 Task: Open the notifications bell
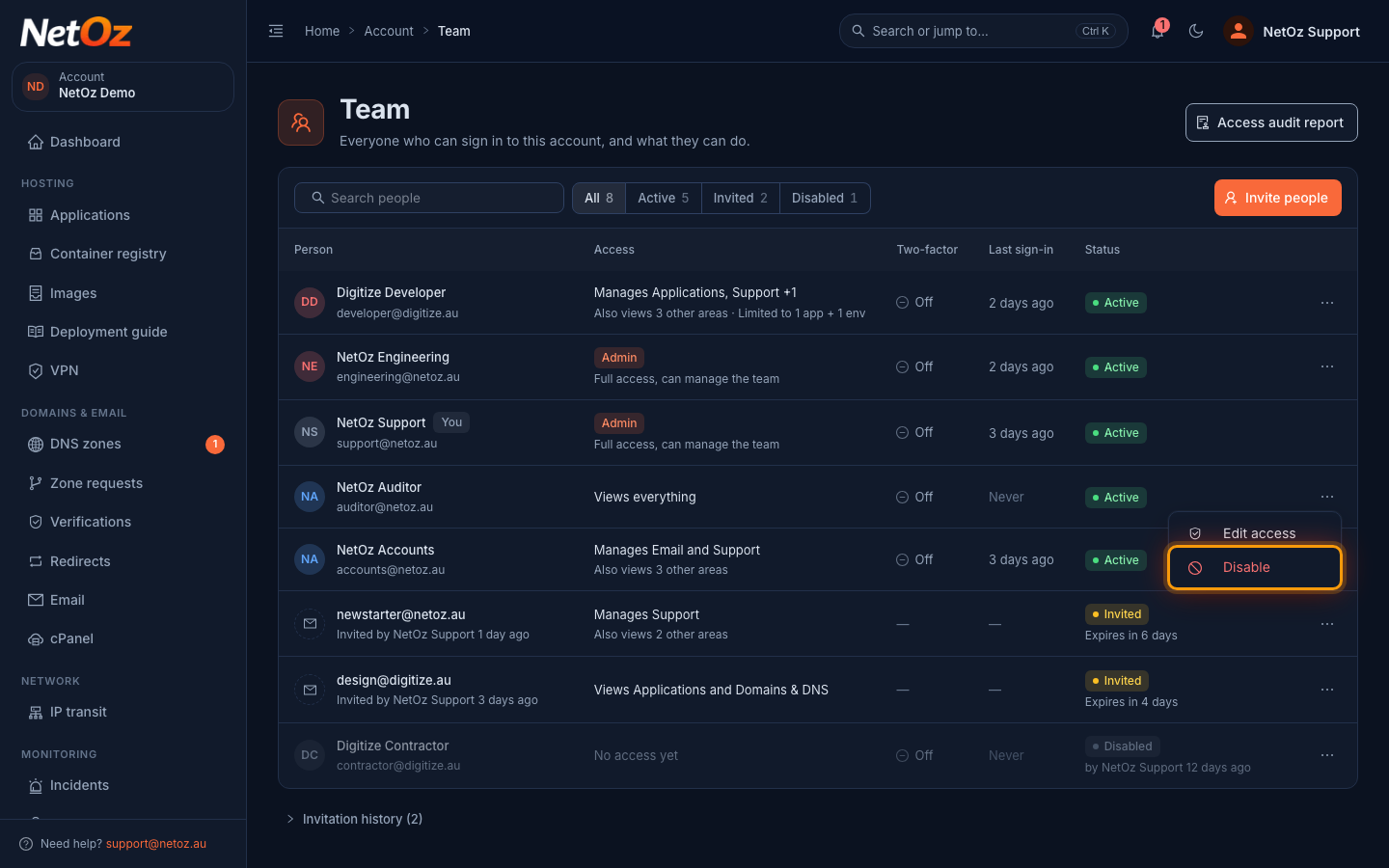click(x=1157, y=31)
